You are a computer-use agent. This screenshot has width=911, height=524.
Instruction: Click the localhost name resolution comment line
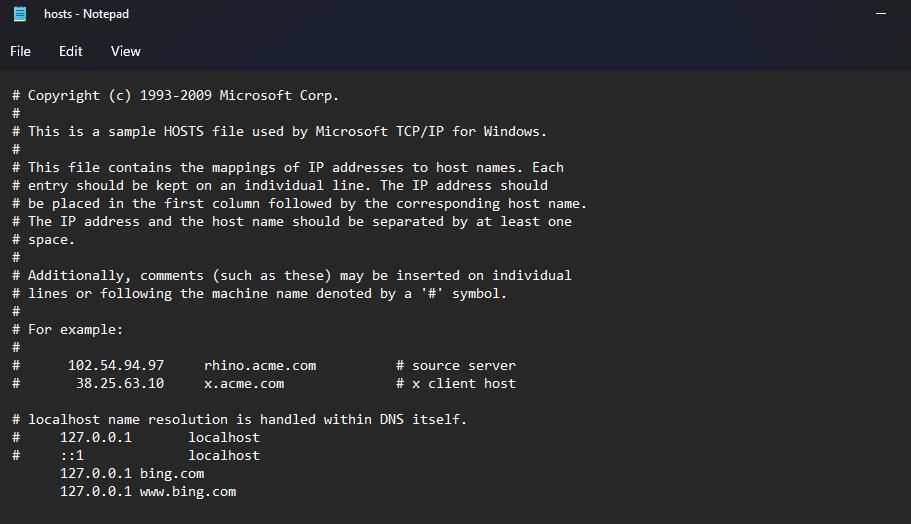click(245, 420)
